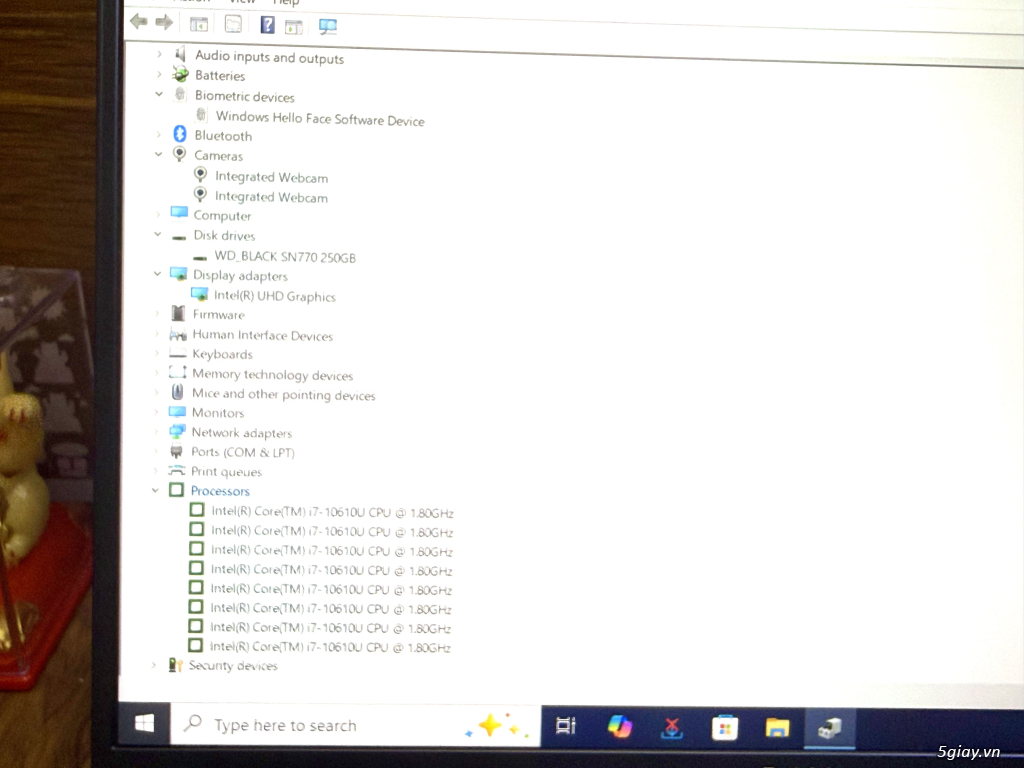Screen dimensions: 1024x768
Task: Open Microsoft Store from the taskbar
Action: point(724,728)
